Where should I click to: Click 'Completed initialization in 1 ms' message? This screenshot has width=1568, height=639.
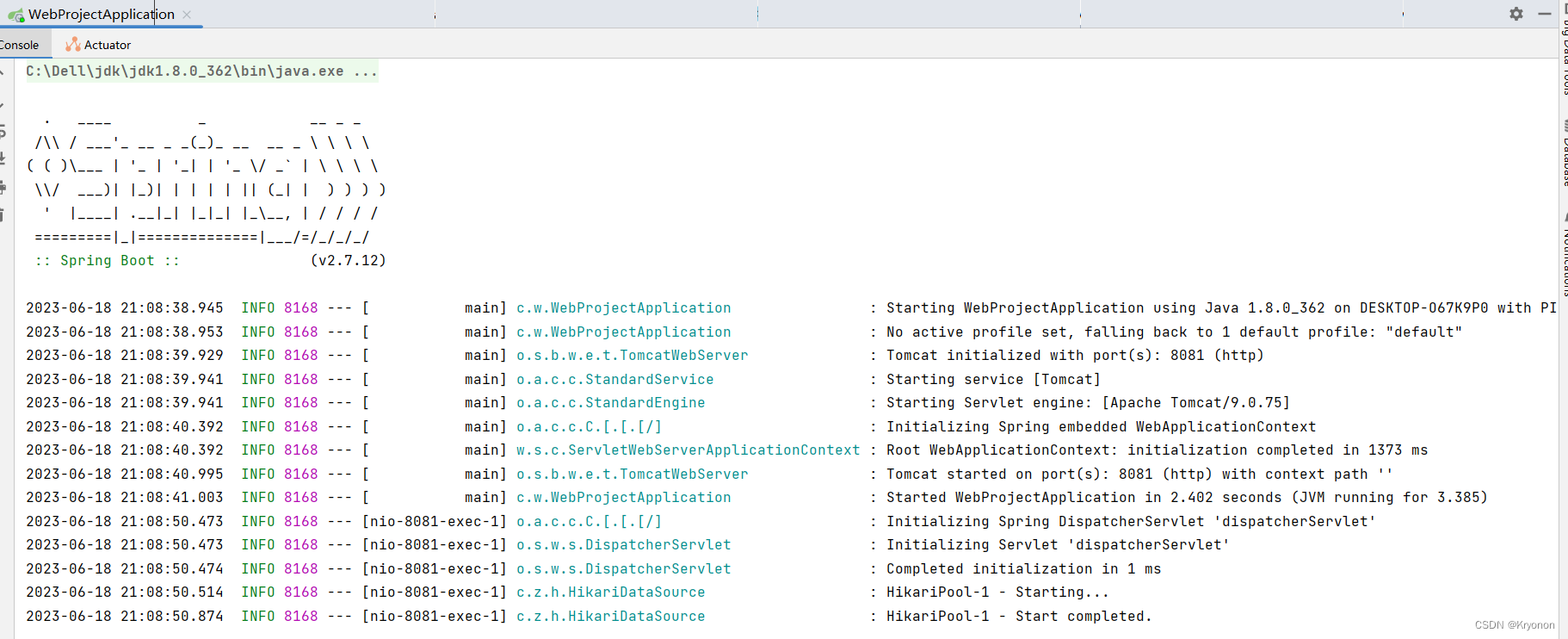pyautogui.click(x=1024, y=568)
